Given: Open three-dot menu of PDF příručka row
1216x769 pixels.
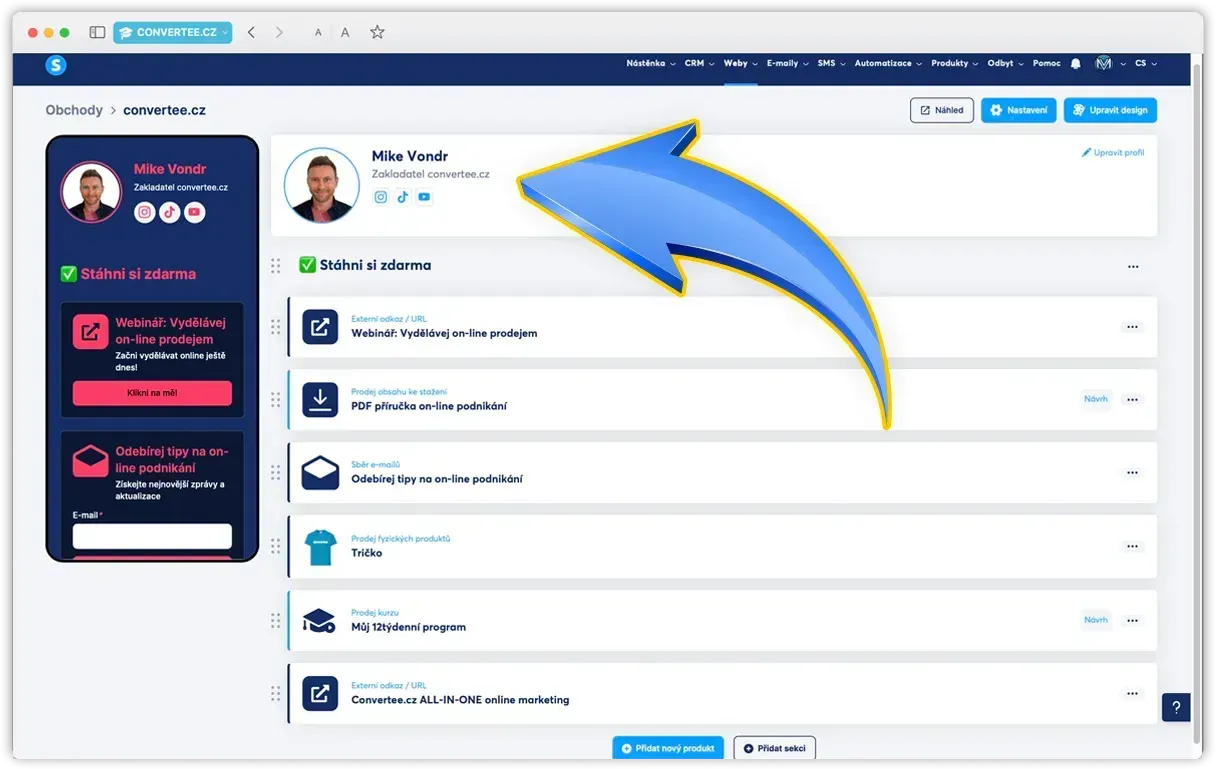Looking at the screenshot, I should pyautogui.click(x=1132, y=400).
